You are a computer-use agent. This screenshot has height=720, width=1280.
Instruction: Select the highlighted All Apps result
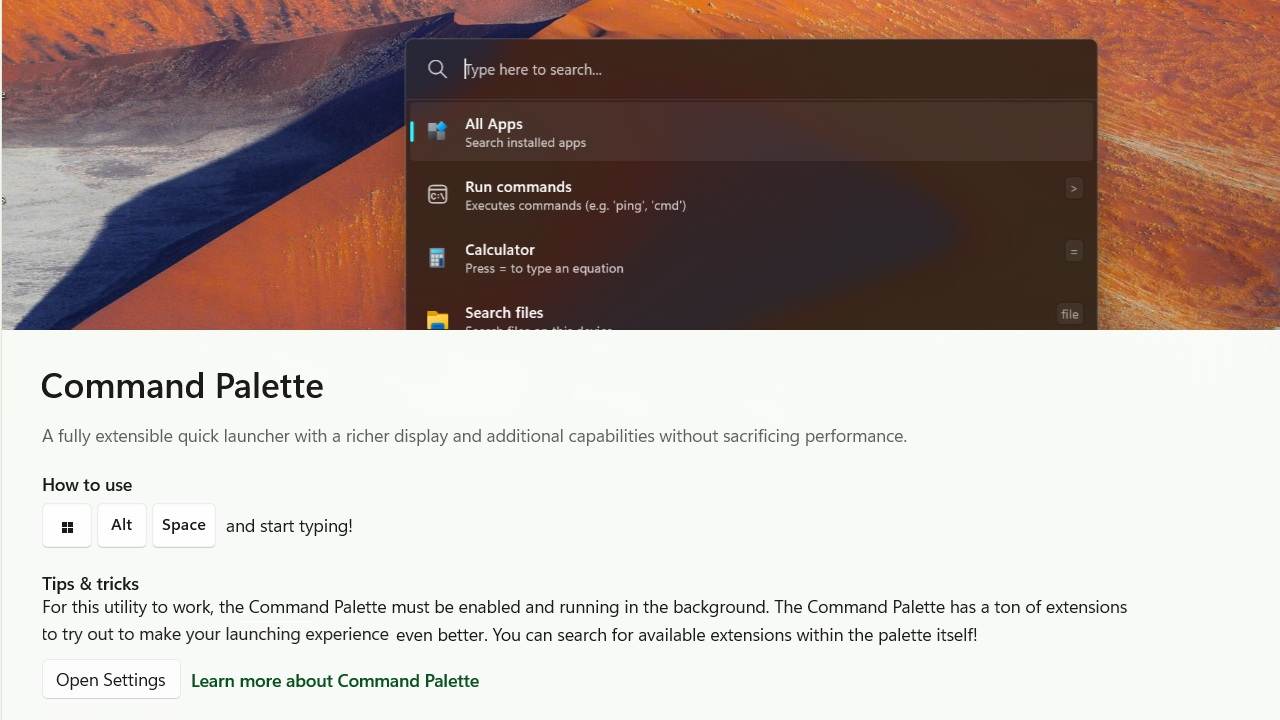coord(700,131)
